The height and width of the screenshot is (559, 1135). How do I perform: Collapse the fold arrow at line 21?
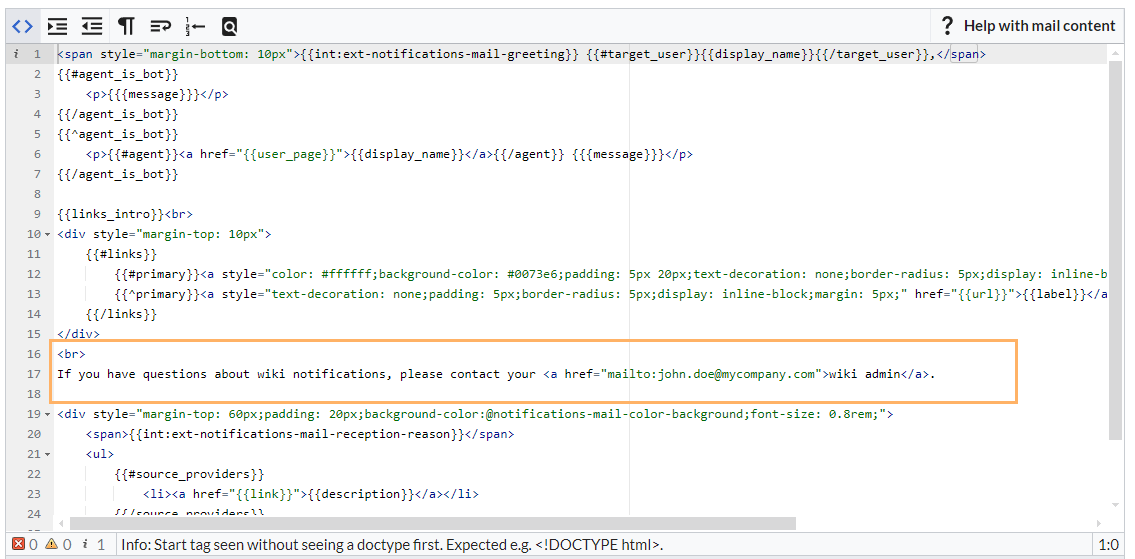pos(48,455)
